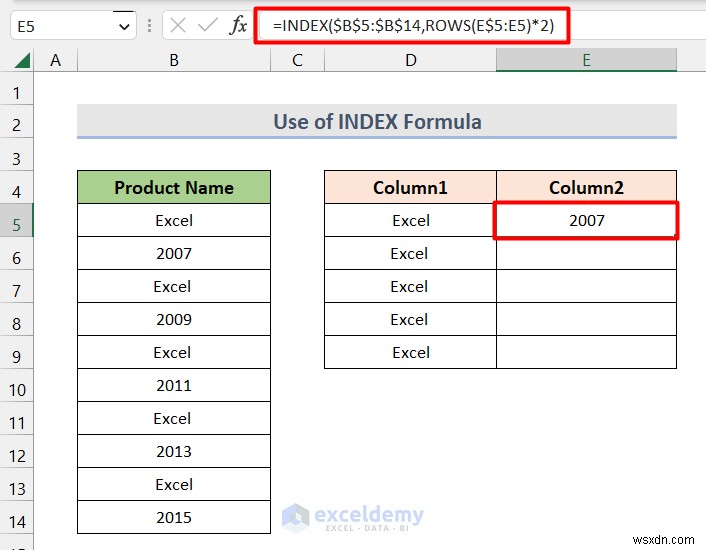Click inside the Name Box showing E5
This screenshot has width=706, height=550.
click(x=63, y=26)
